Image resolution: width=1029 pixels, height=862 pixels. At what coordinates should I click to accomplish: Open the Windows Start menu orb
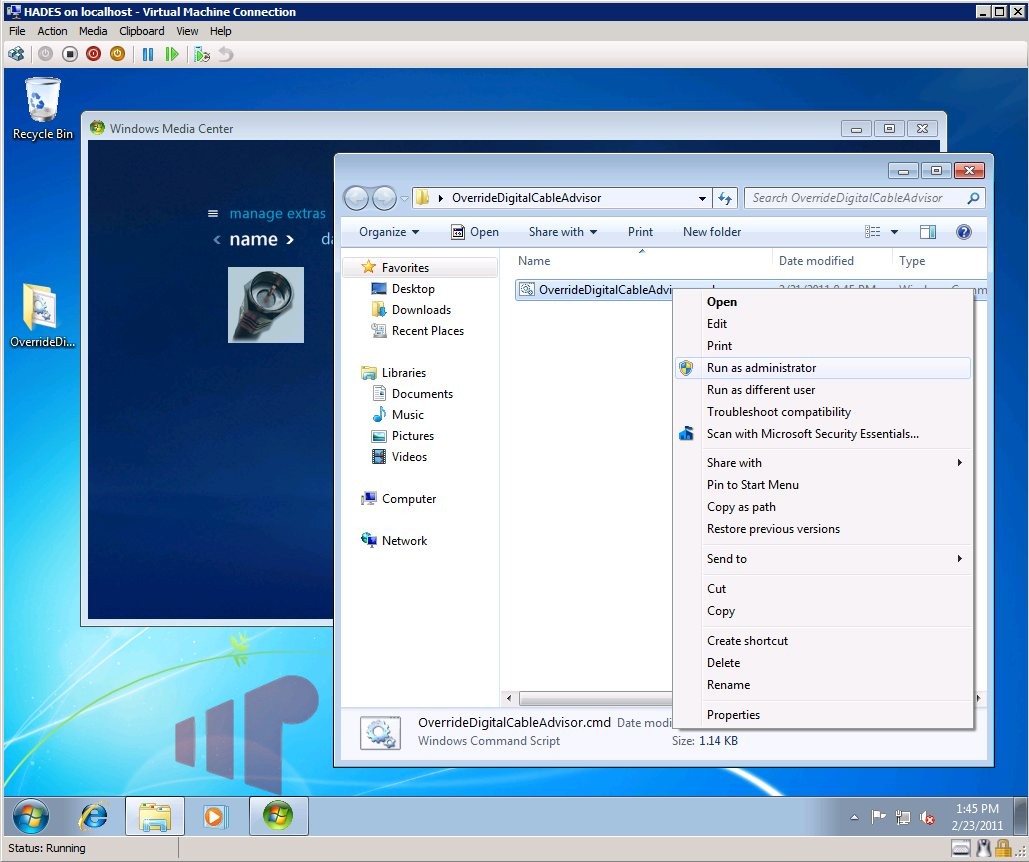pyautogui.click(x=31, y=817)
